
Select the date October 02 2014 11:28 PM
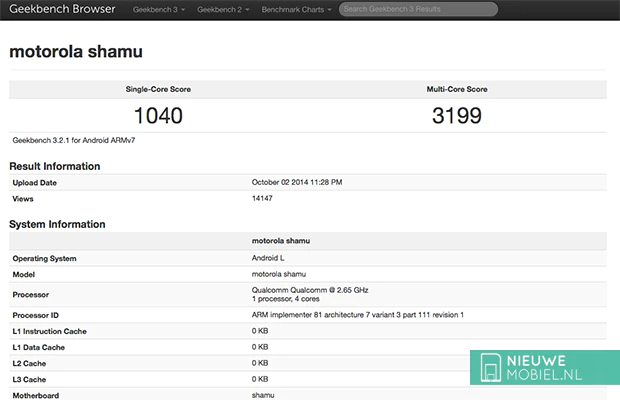297,182
